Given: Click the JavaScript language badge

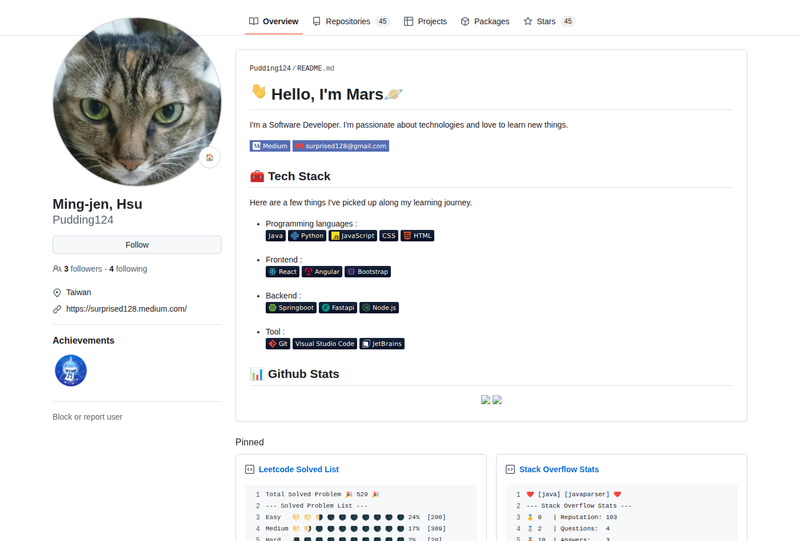Looking at the screenshot, I should 353,236.
